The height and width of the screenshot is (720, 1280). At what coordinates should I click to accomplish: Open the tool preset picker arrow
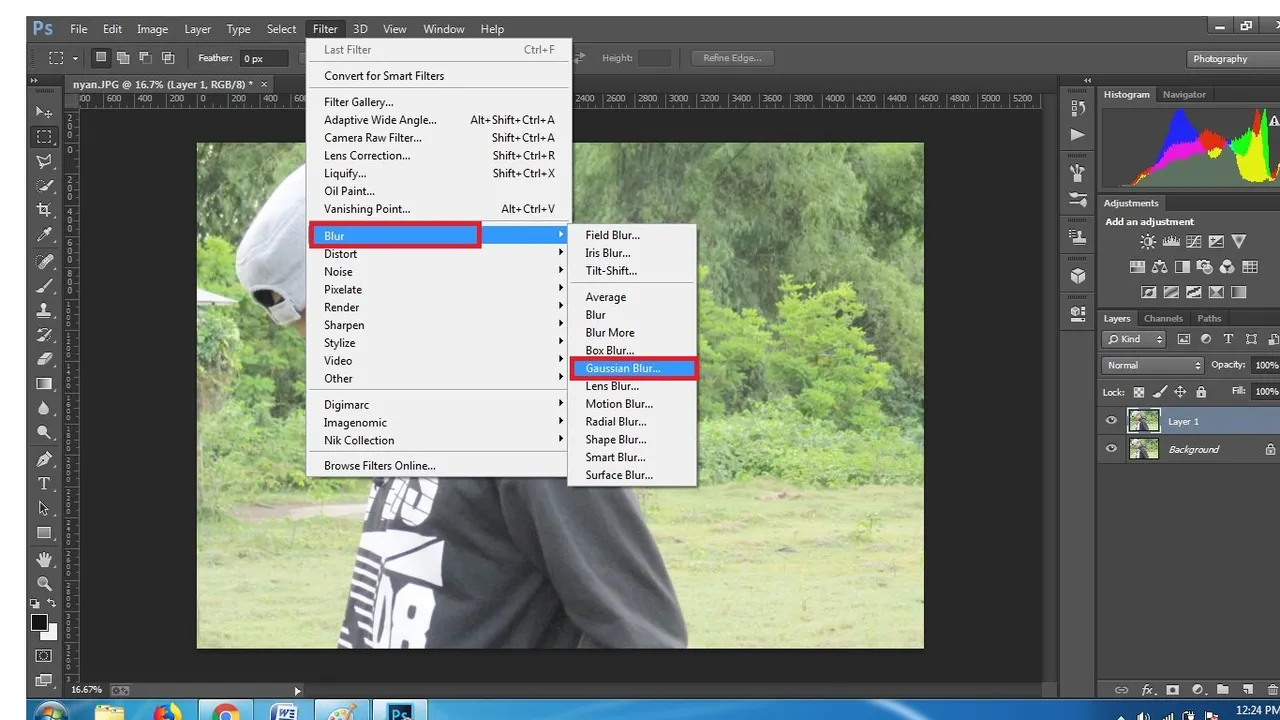[74, 59]
